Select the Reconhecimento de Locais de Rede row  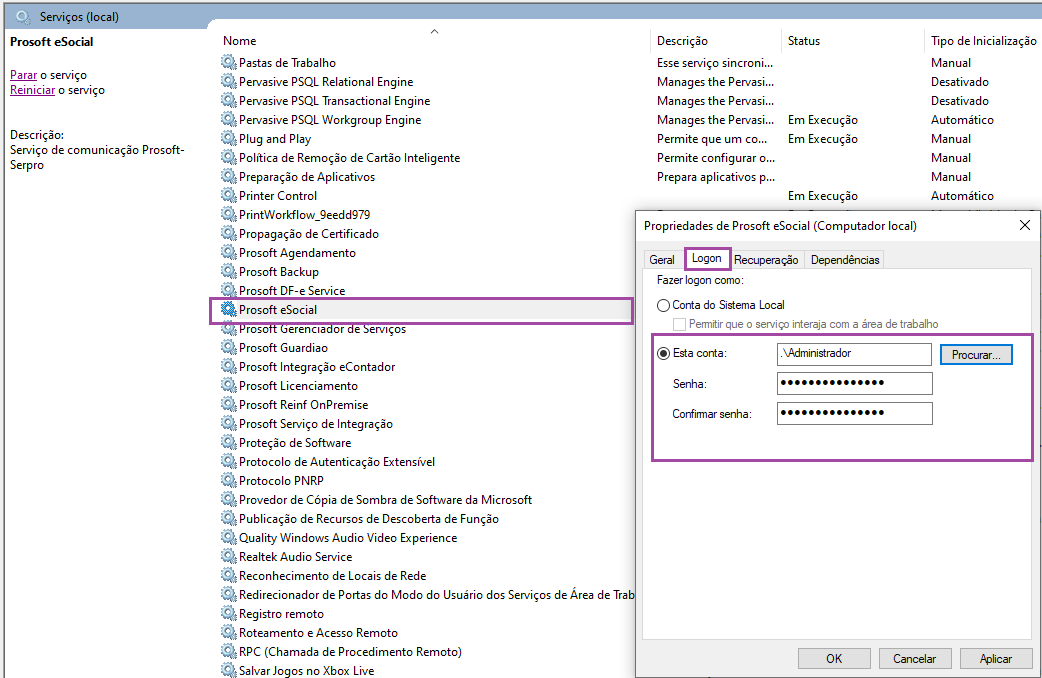pos(332,576)
